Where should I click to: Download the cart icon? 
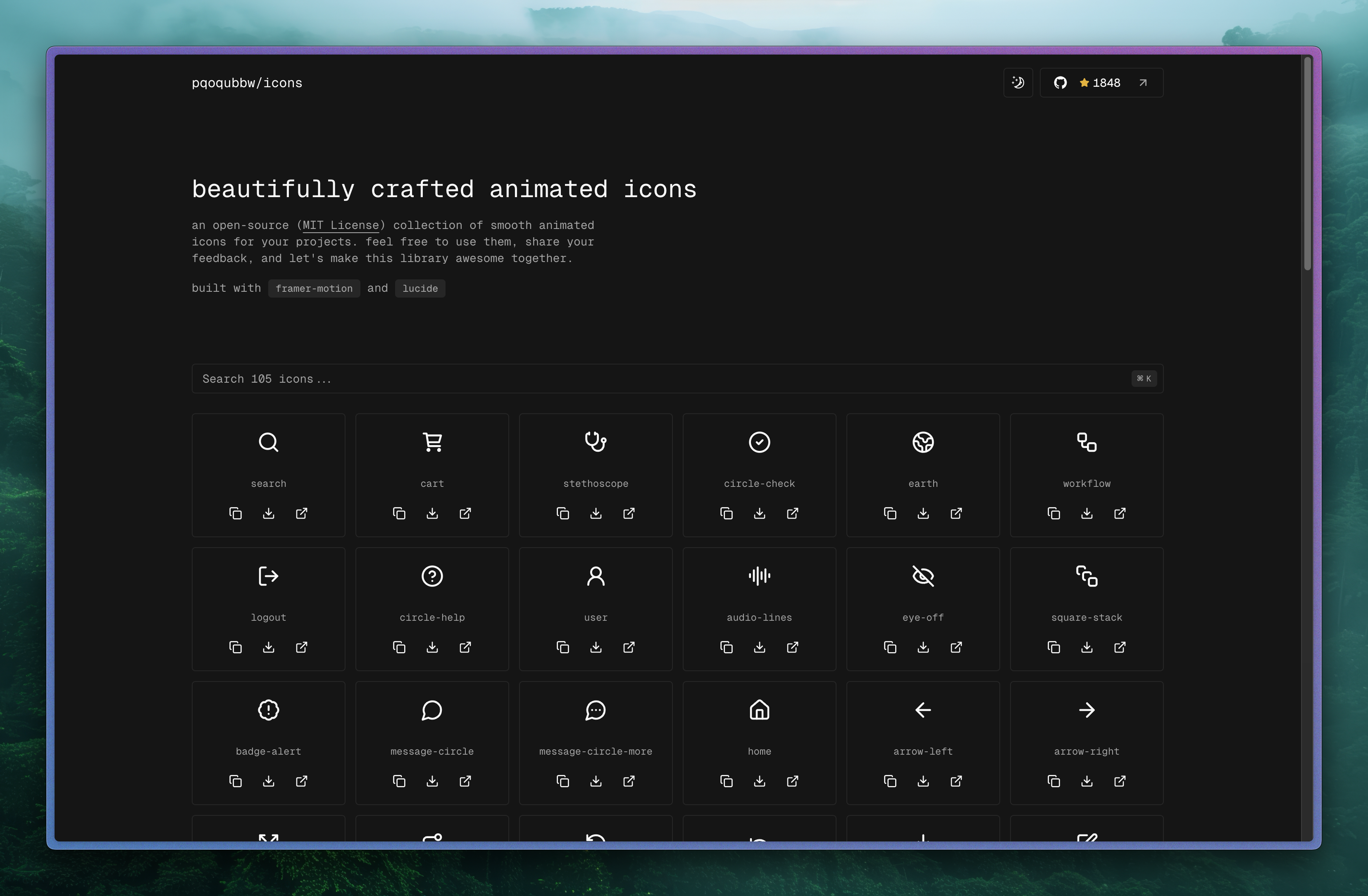pos(432,513)
